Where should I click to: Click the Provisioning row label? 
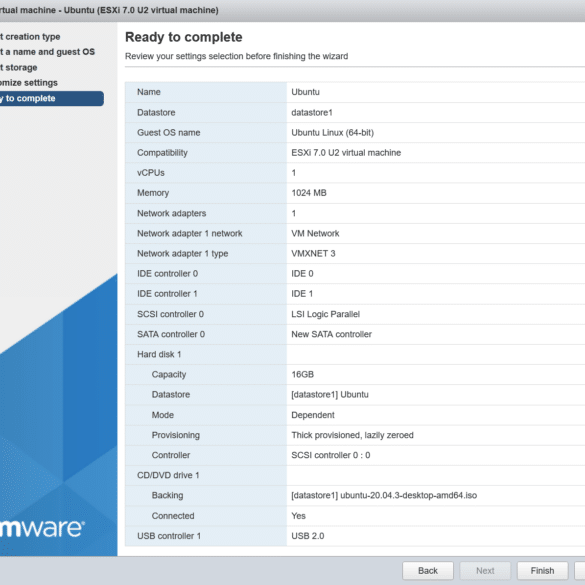tap(175, 435)
